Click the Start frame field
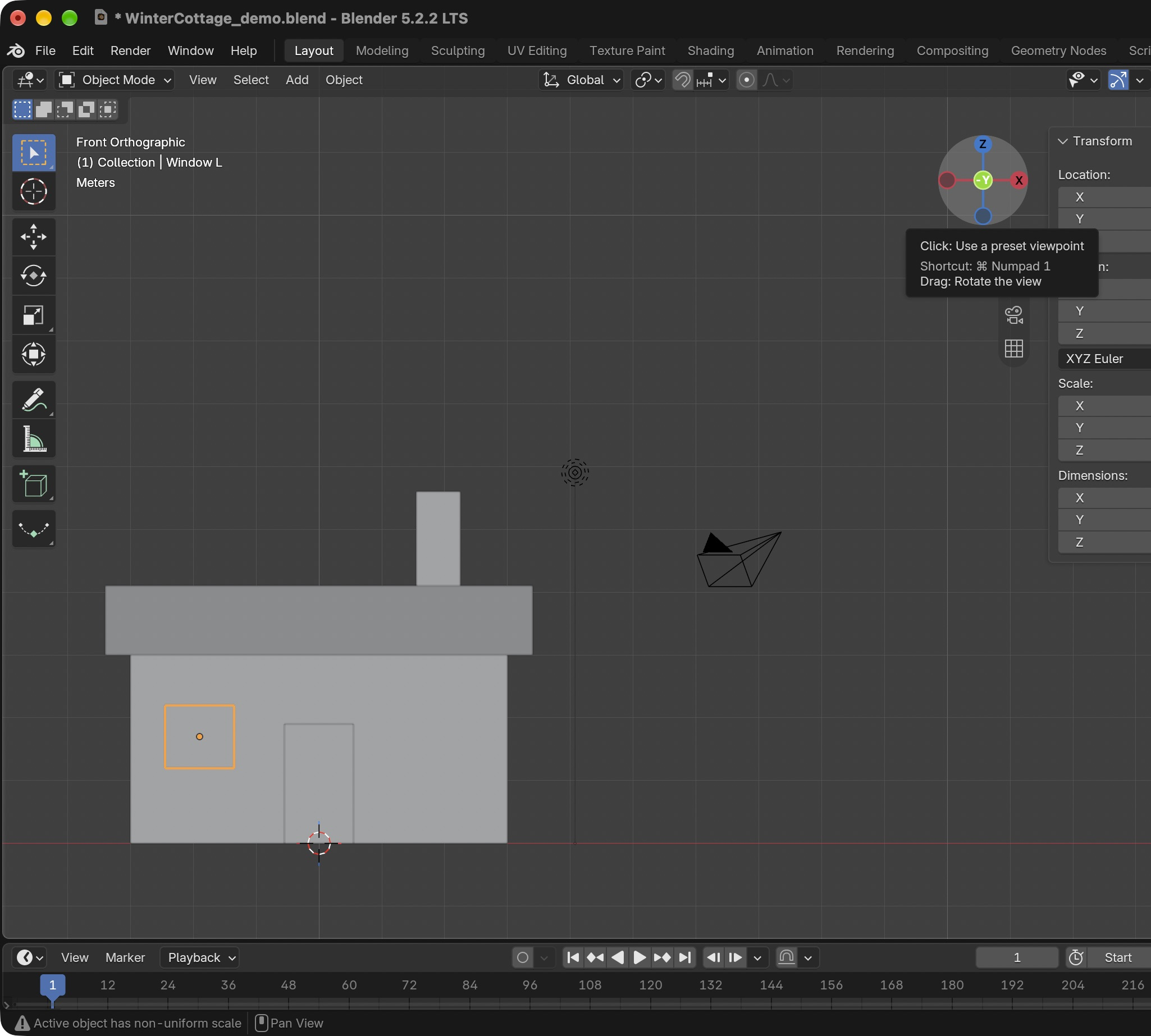The height and width of the screenshot is (1036, 1151). 1118,957
